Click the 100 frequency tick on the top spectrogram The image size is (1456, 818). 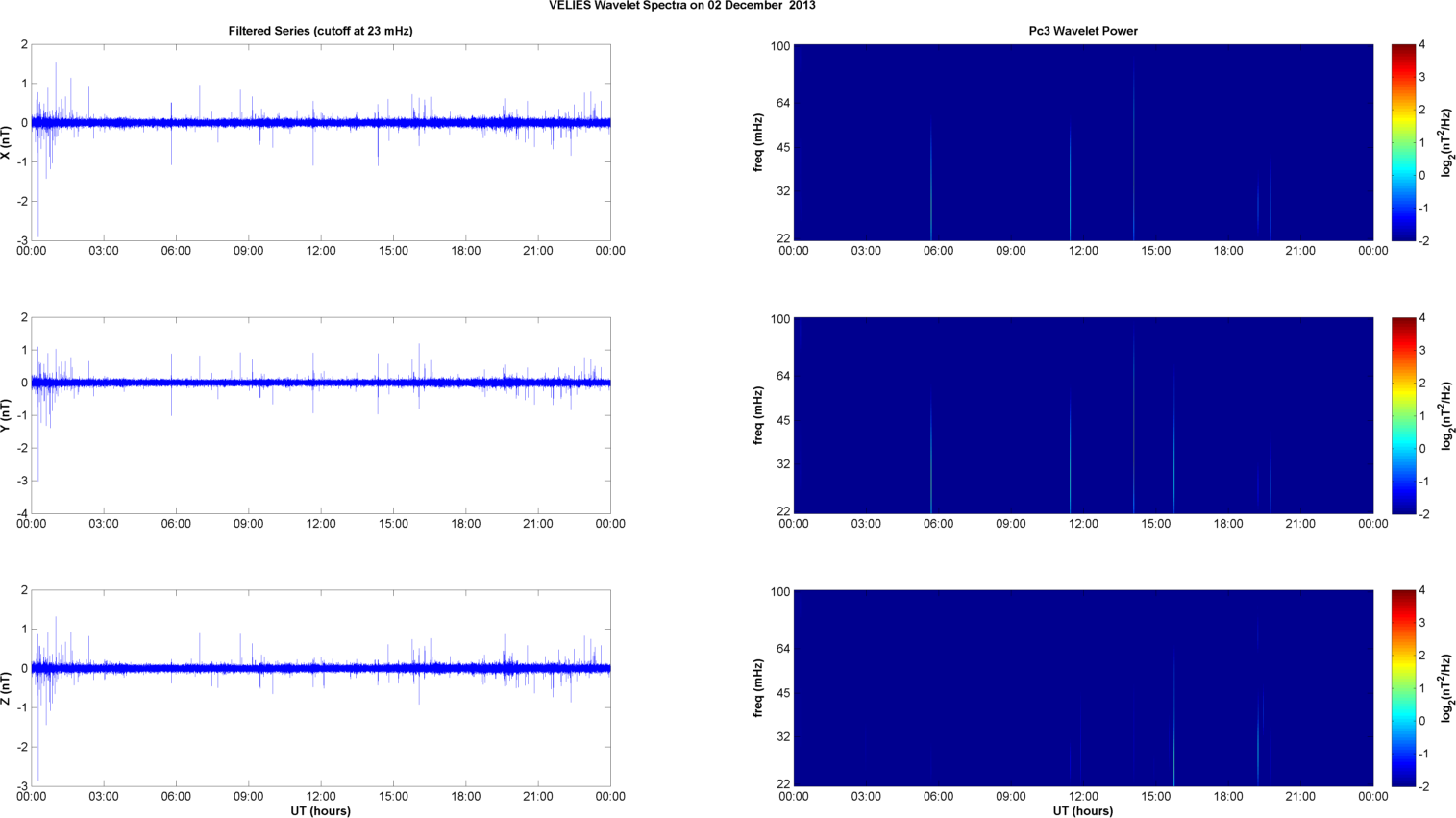click(x=779, y=46)
